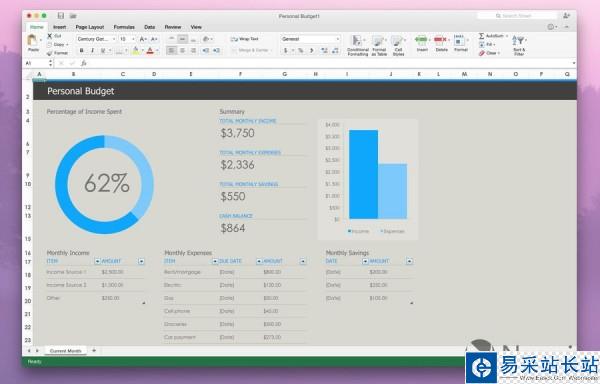The width and height of the screenshot is (600, 384).
Task: Open Monthly Income ITEM filter arrow
Action: [97, 261]
